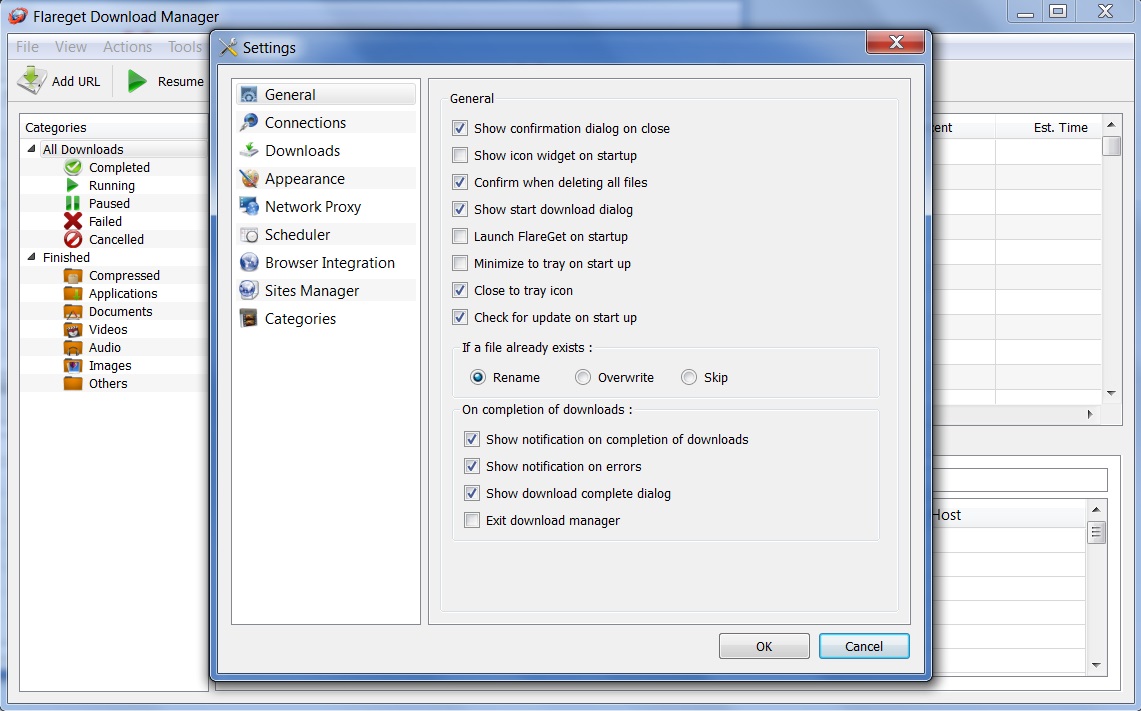Click the Appearance palette icon

pos(249,178)
